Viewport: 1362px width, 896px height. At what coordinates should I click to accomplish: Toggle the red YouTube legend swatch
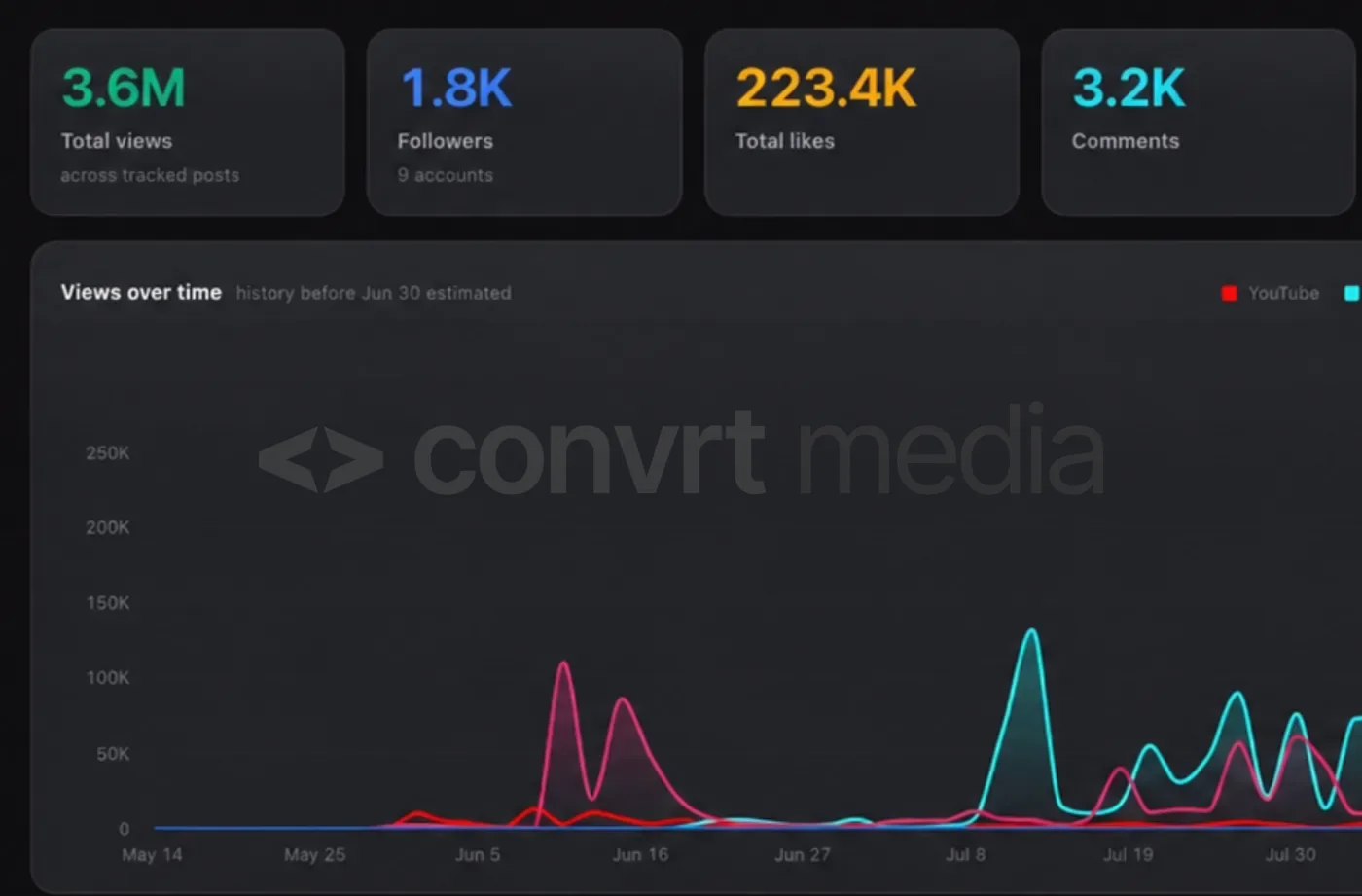[1230, 293]
